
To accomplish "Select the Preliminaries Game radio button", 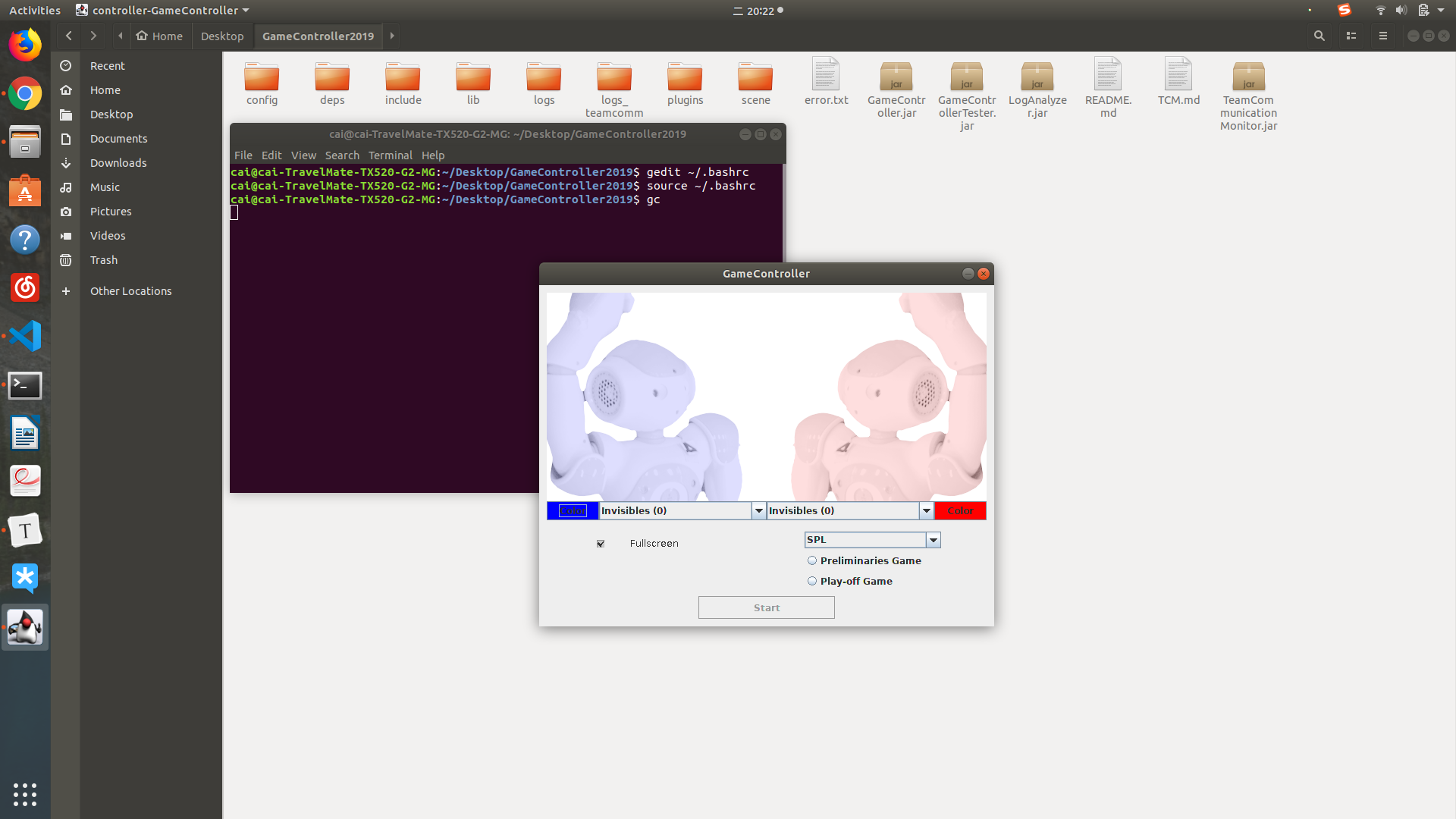I will [x=812, y=560].
